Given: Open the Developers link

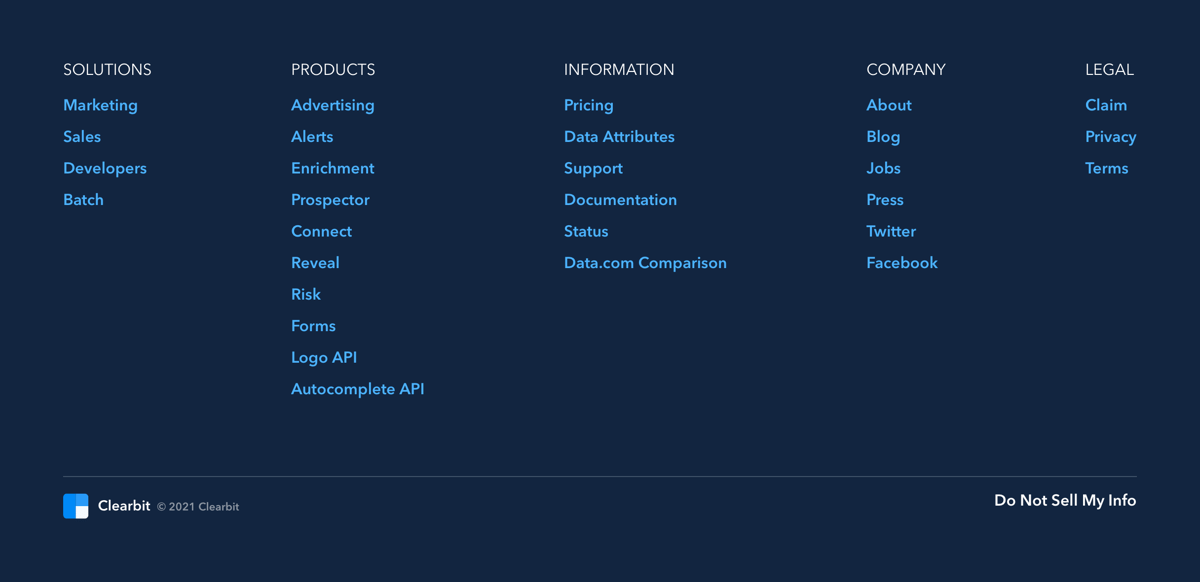Looking at the screenshot, I should pyautogui.click(x=105, y=168).
